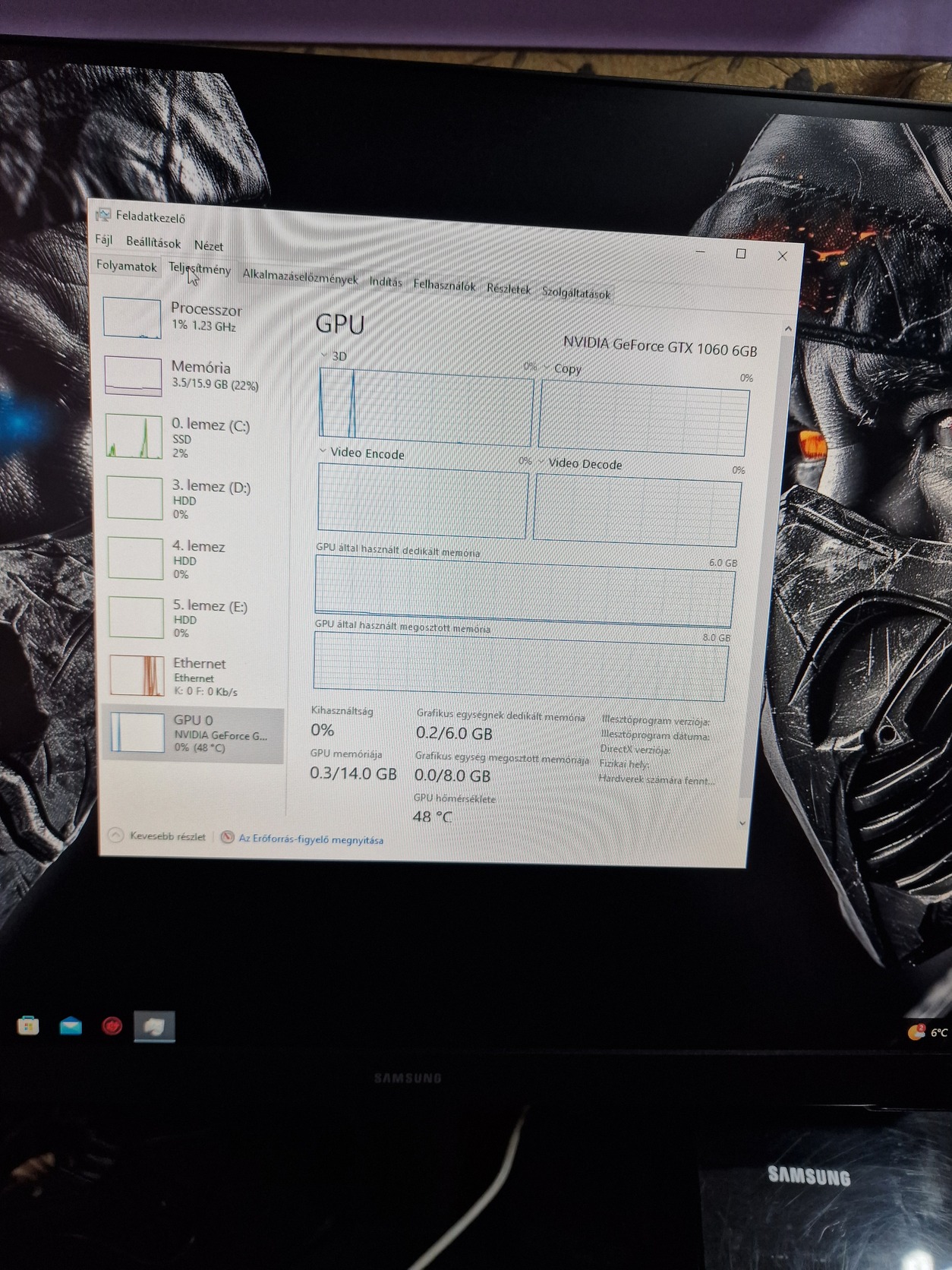Select the 4. lemez graph thumbnail
This screenshot has height=1270, width=952.
(136, 558)
